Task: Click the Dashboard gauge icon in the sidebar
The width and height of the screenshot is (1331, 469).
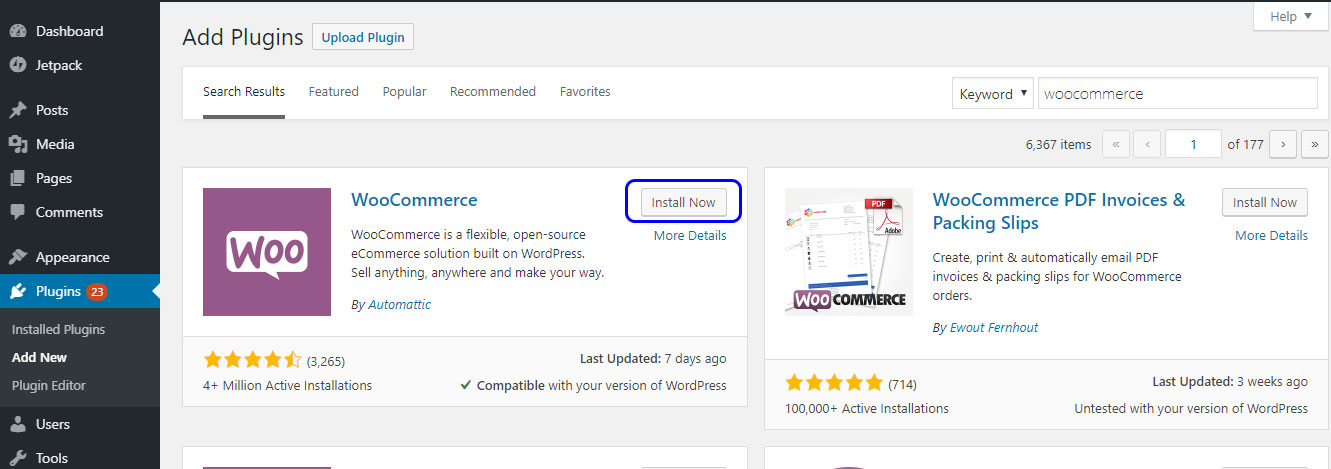Action: click(18, 31)
